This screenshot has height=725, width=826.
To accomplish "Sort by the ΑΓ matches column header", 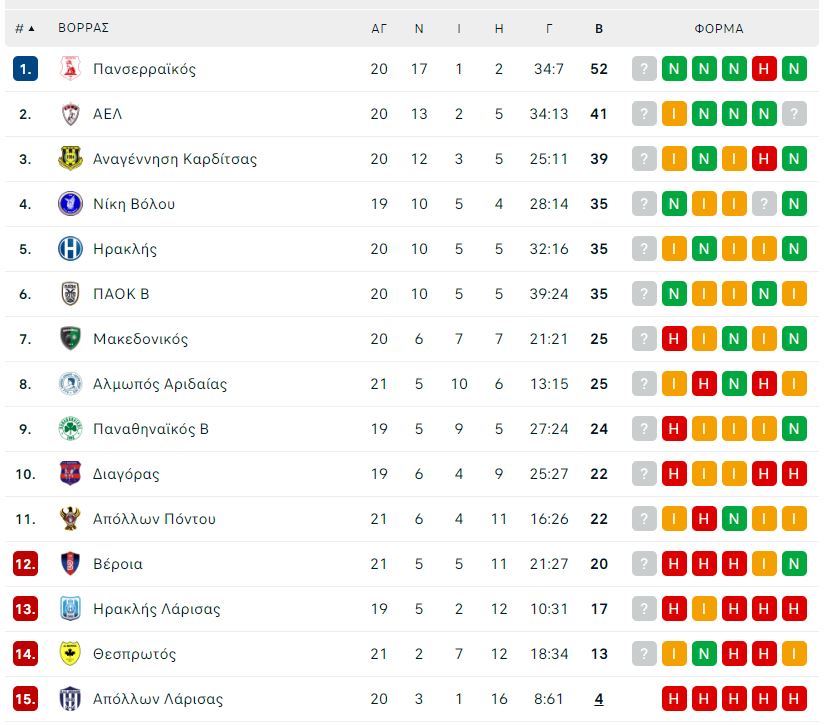I will point(379,29).
